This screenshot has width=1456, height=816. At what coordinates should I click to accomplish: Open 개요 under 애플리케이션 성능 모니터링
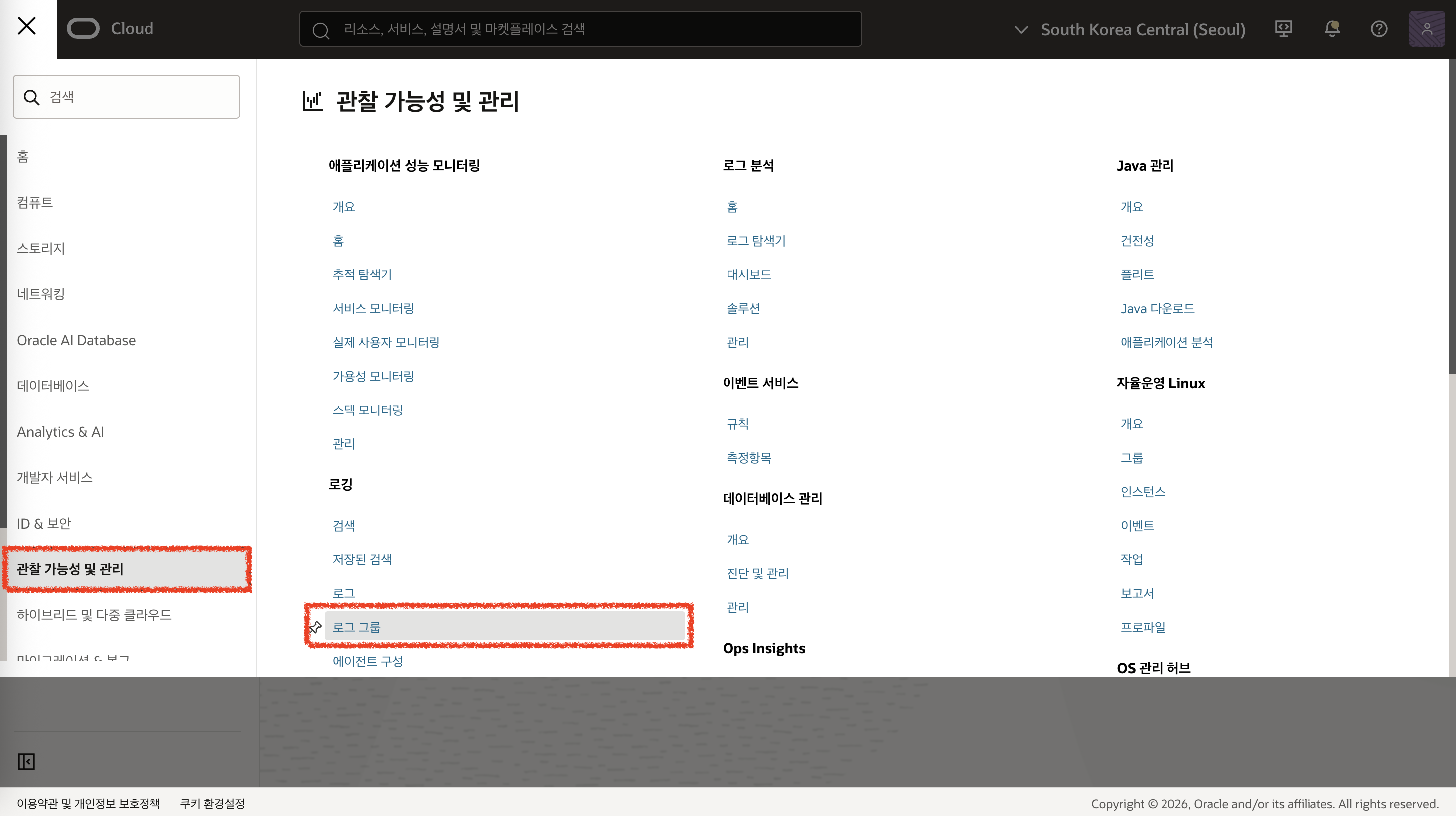[x=344, y=207]
